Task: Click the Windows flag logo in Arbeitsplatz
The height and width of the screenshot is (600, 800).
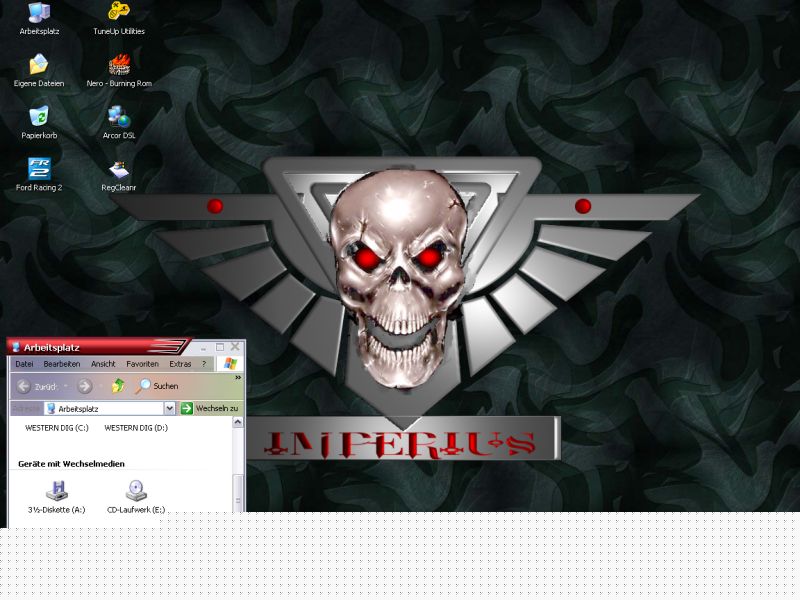Action: (230, 364)
